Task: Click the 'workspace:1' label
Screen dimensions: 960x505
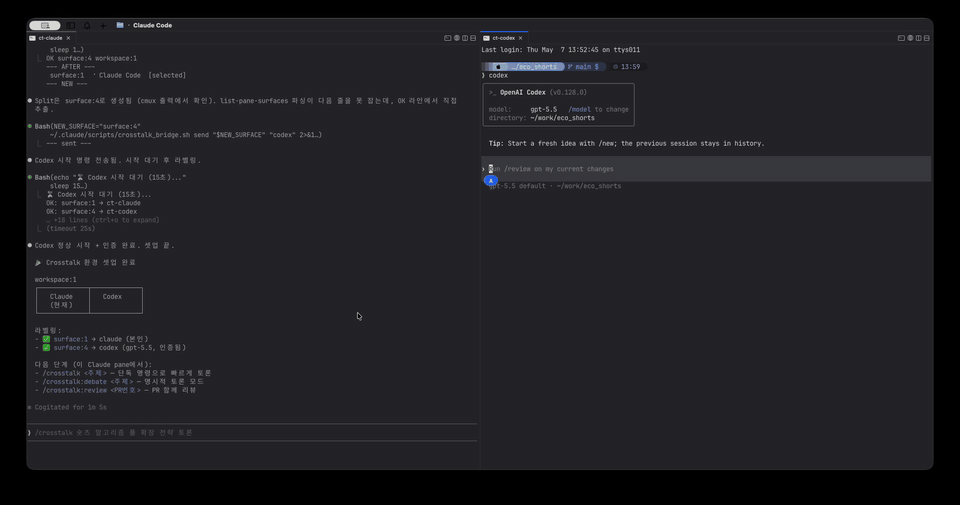Action: click(x=55, y=280)
